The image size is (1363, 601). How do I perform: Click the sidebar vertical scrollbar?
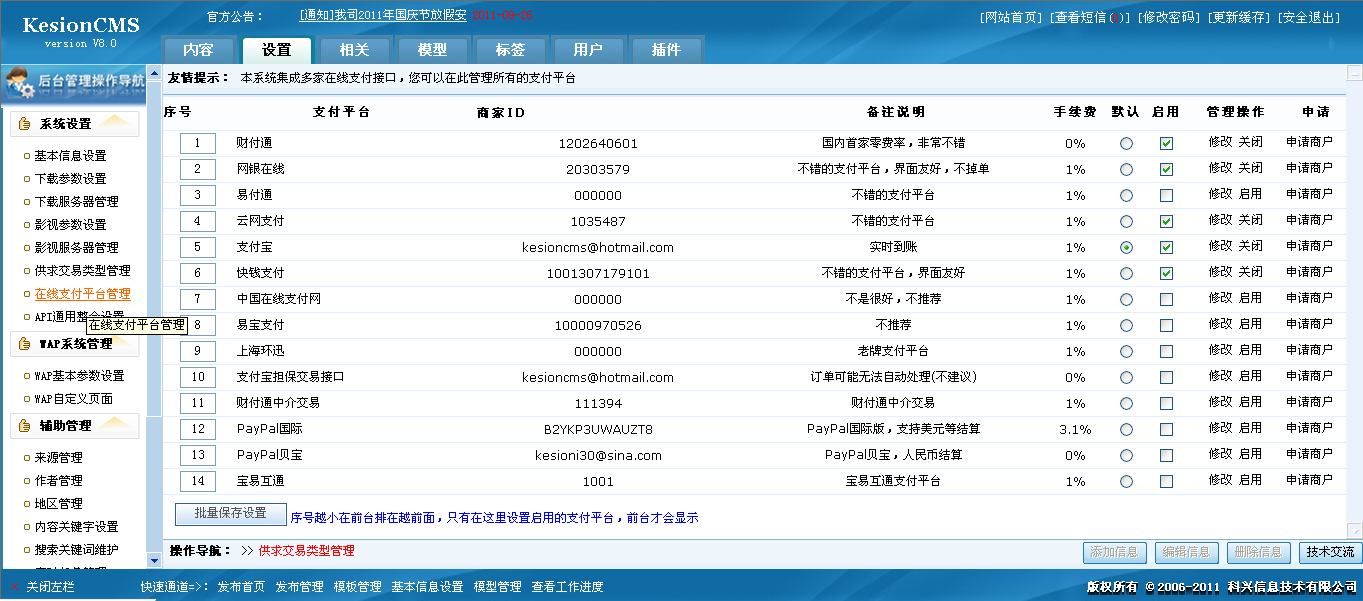tap(154, 300)
